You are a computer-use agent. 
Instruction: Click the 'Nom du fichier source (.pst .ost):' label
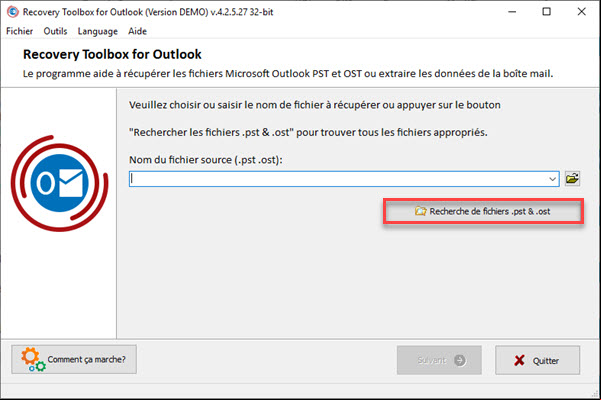point(205,160)
